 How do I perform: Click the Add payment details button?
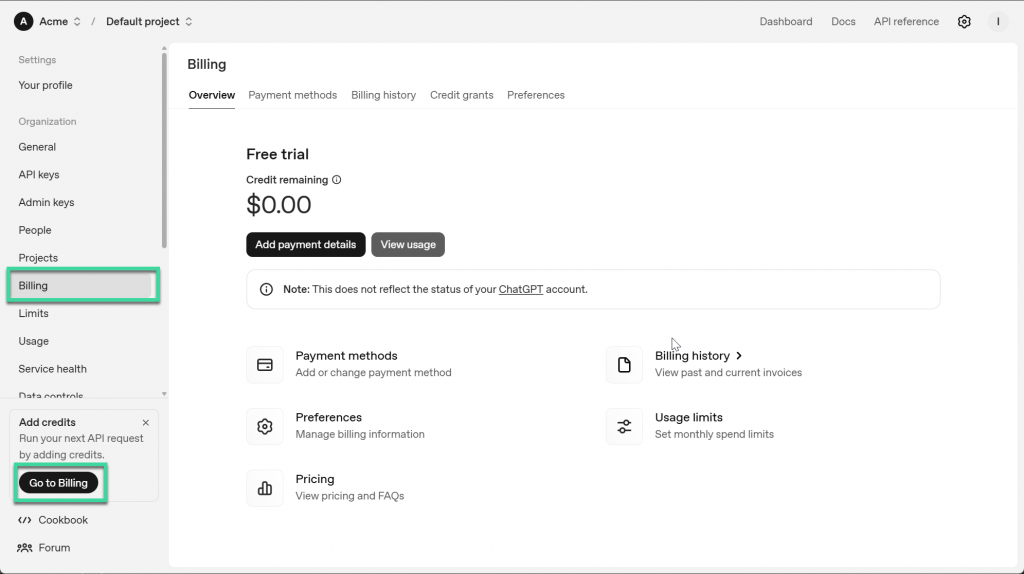tap(305, 245)
